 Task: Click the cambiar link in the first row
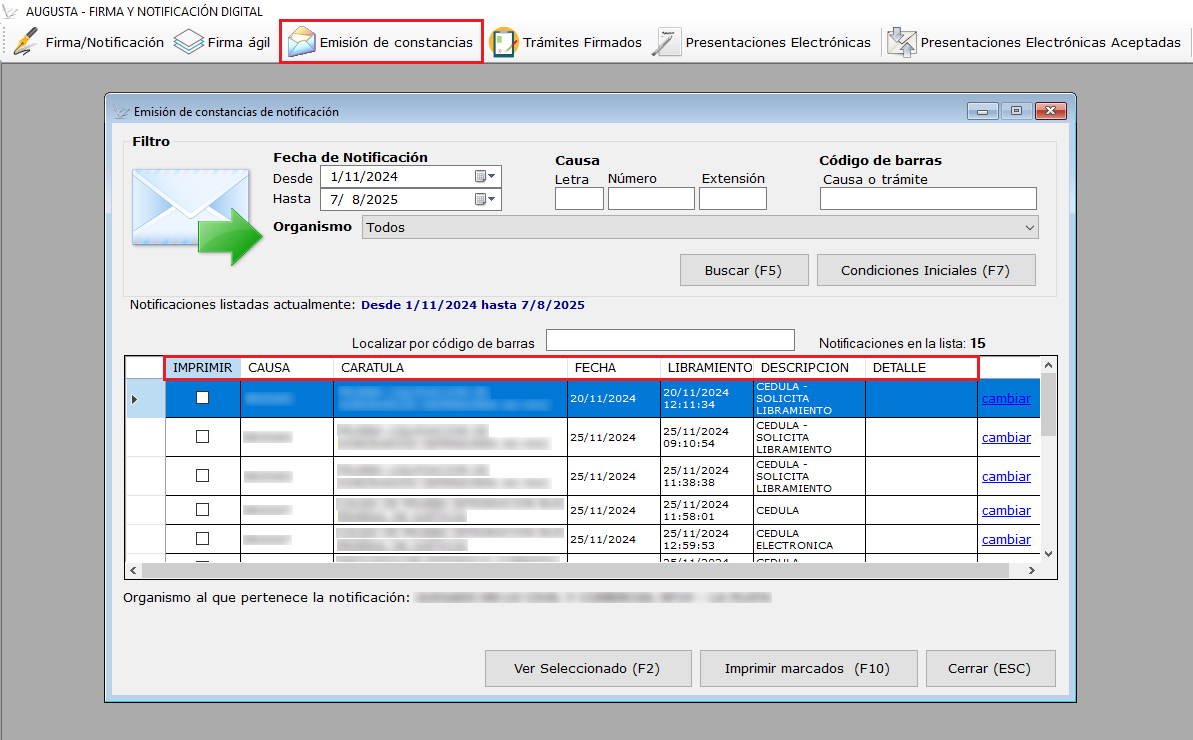click(1006, 398)
